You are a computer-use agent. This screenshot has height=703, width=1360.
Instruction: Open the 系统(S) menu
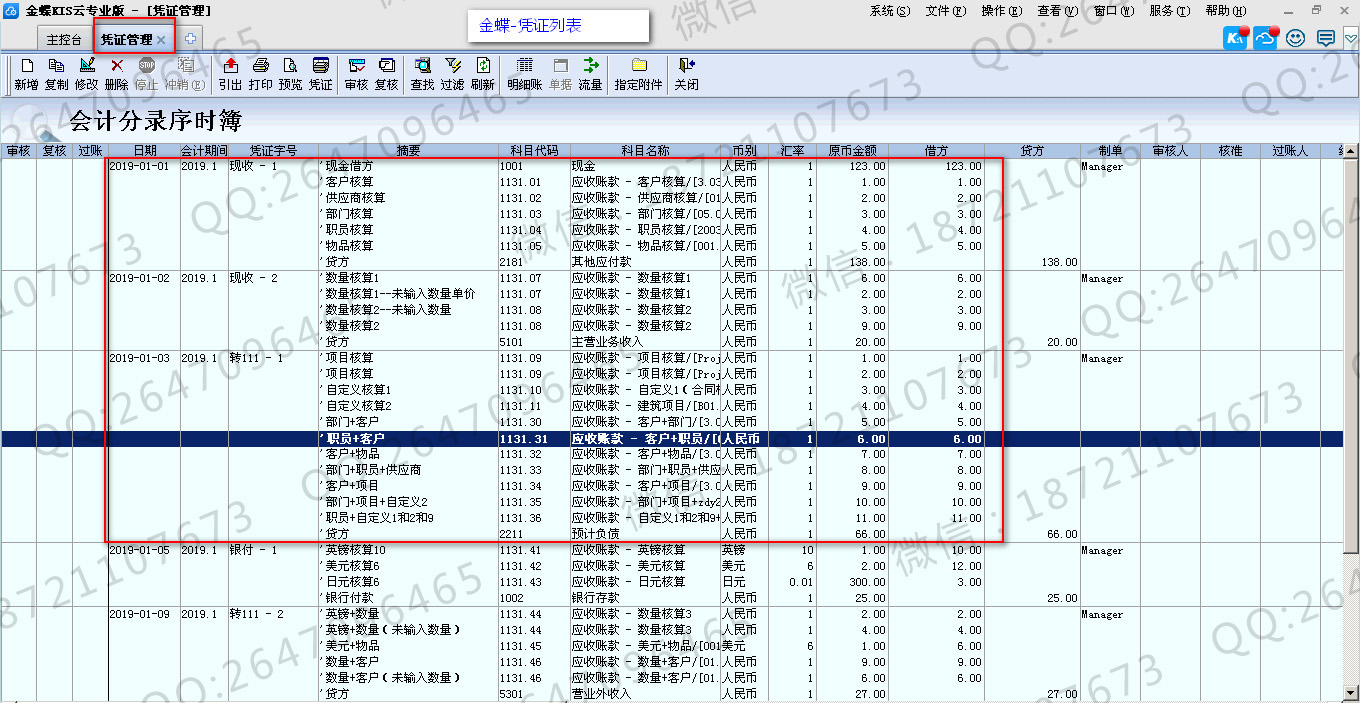pos(889,11)
